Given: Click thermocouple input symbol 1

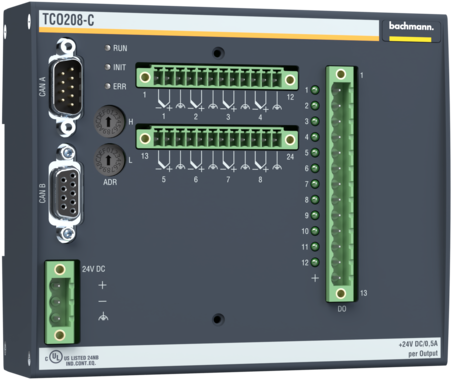Looking at the screenshot, I should 164,100.
